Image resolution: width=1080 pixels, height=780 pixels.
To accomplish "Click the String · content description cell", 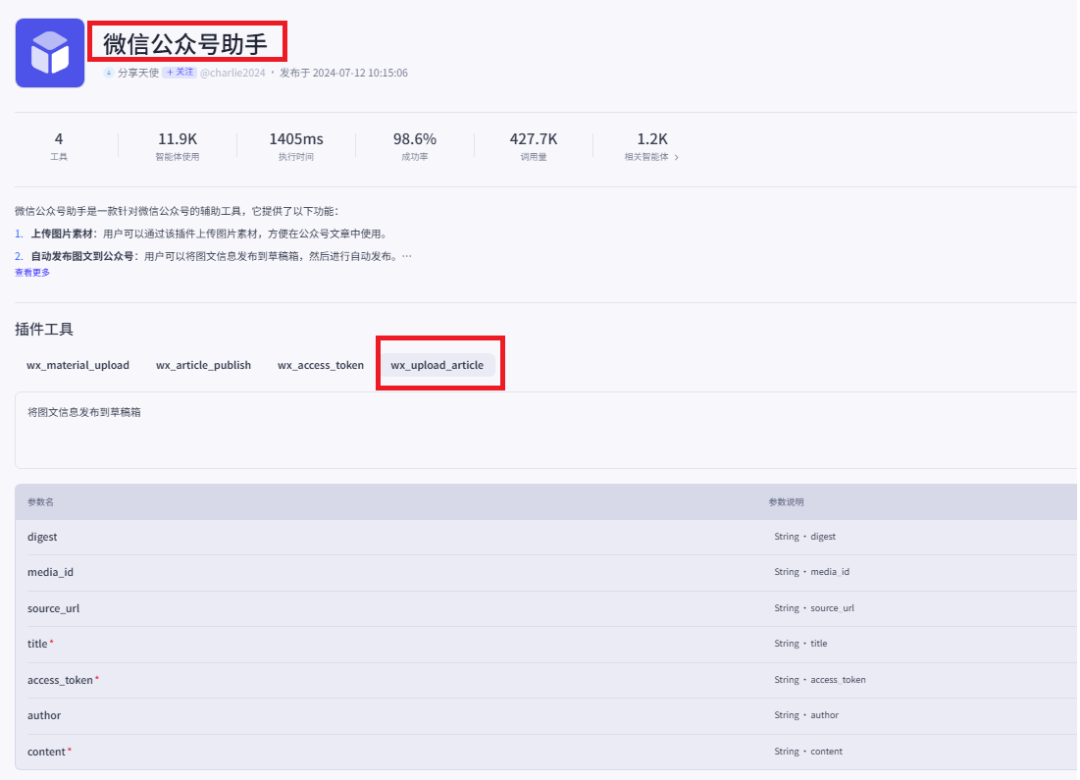I will pos(808,752).
